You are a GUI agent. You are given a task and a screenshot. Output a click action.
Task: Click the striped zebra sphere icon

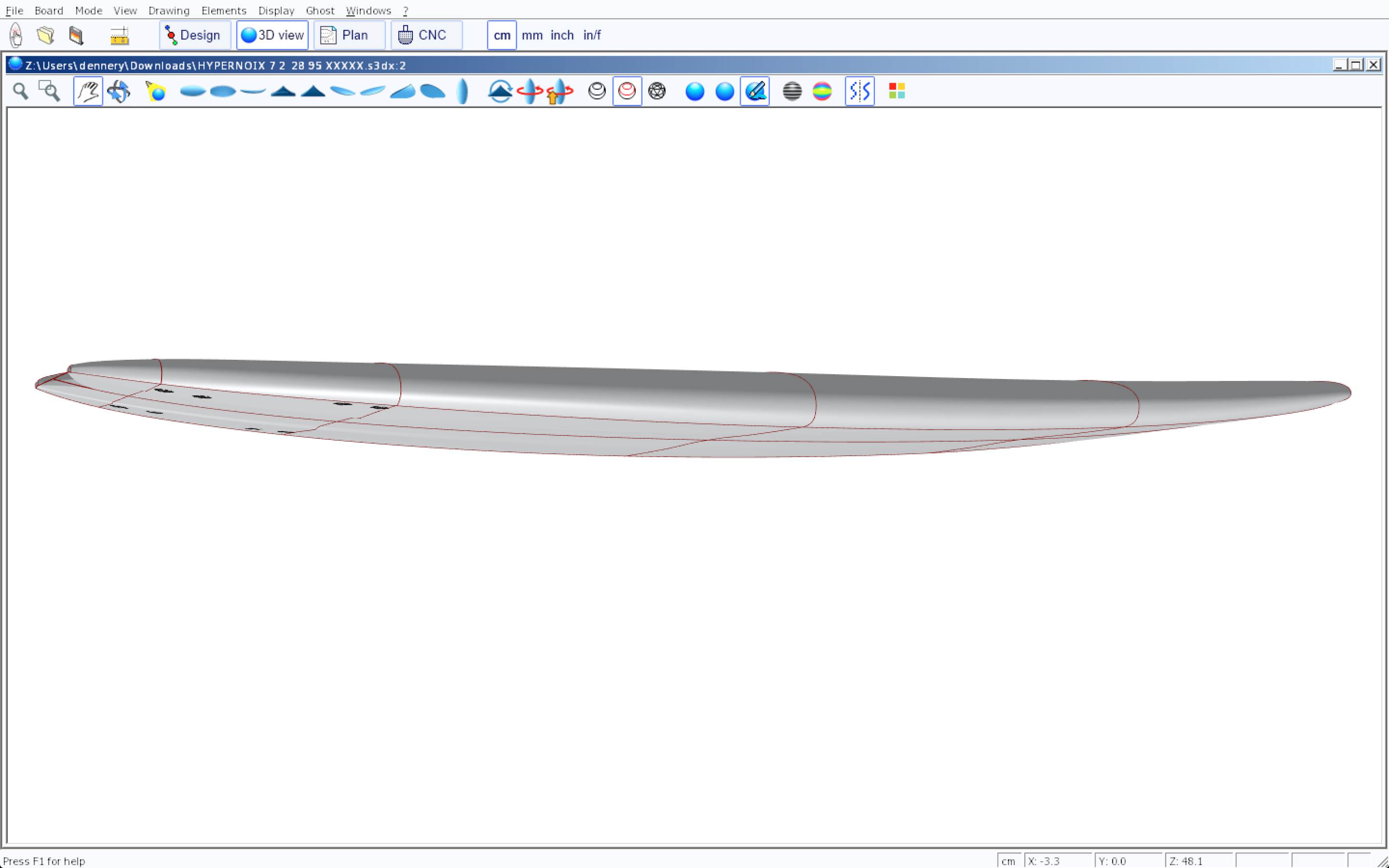click(x=792, y=91)
